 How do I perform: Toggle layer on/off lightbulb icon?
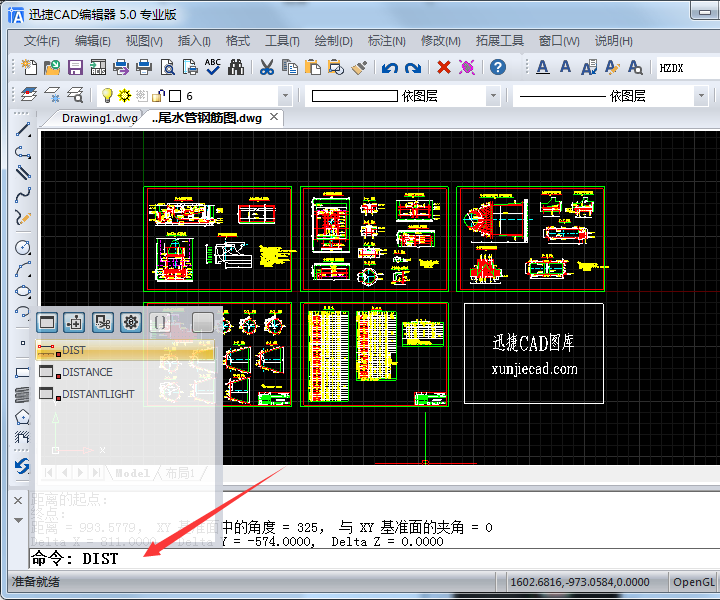coord(107,95)
